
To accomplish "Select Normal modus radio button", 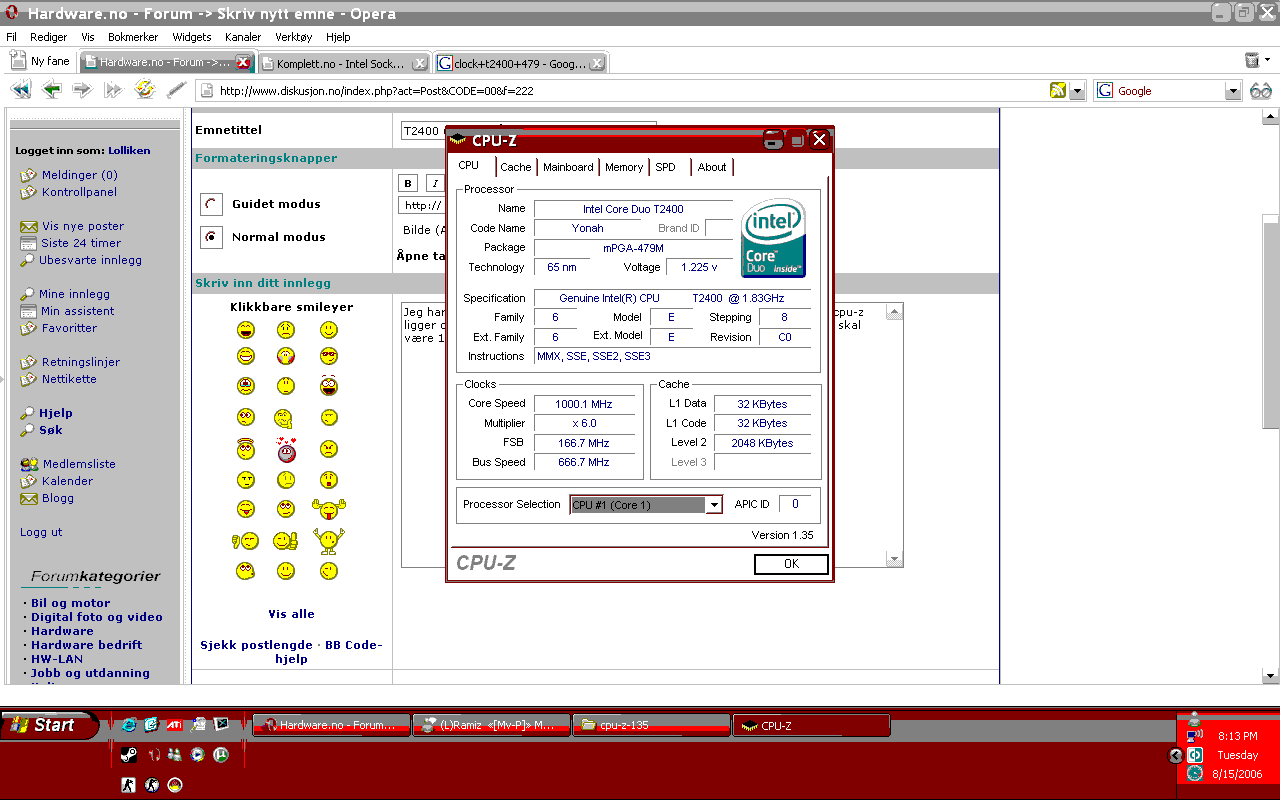I will (211, 237).
